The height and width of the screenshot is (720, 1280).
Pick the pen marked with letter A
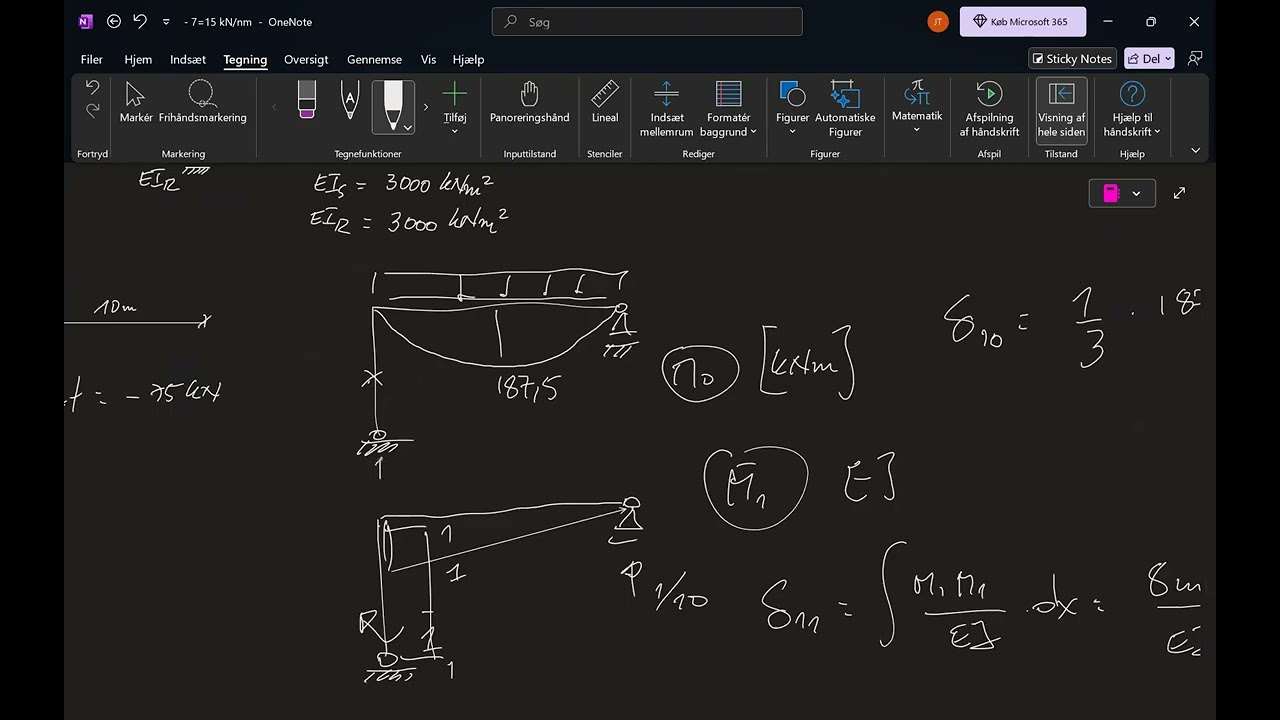click(x=349, y=100)
